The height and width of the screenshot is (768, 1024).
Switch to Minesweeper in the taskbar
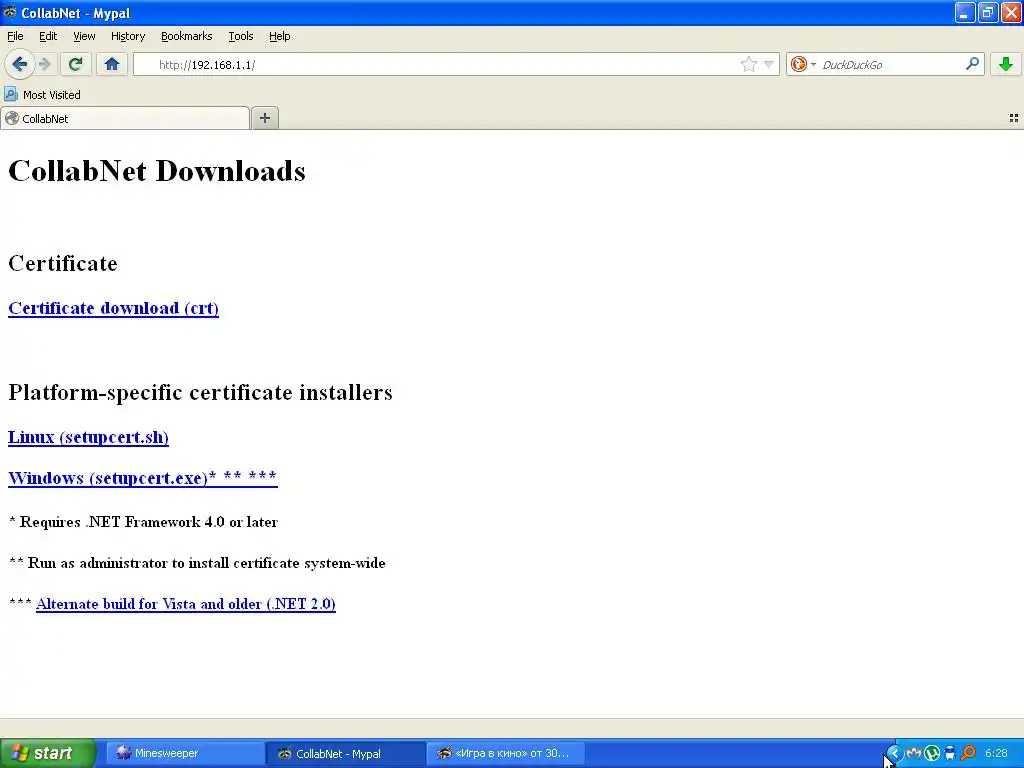[185, 753]
